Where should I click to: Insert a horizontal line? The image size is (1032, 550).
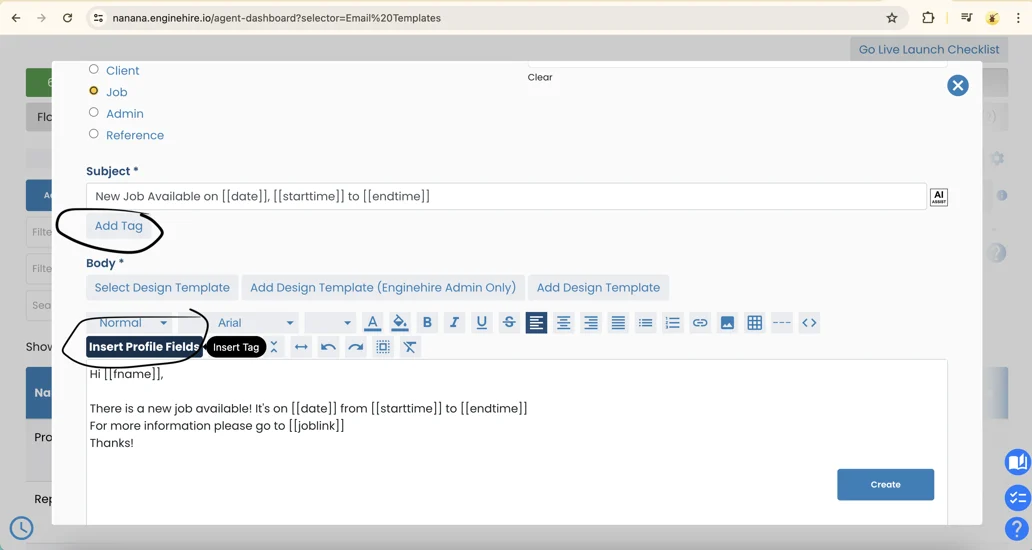[x=782, y=322]
